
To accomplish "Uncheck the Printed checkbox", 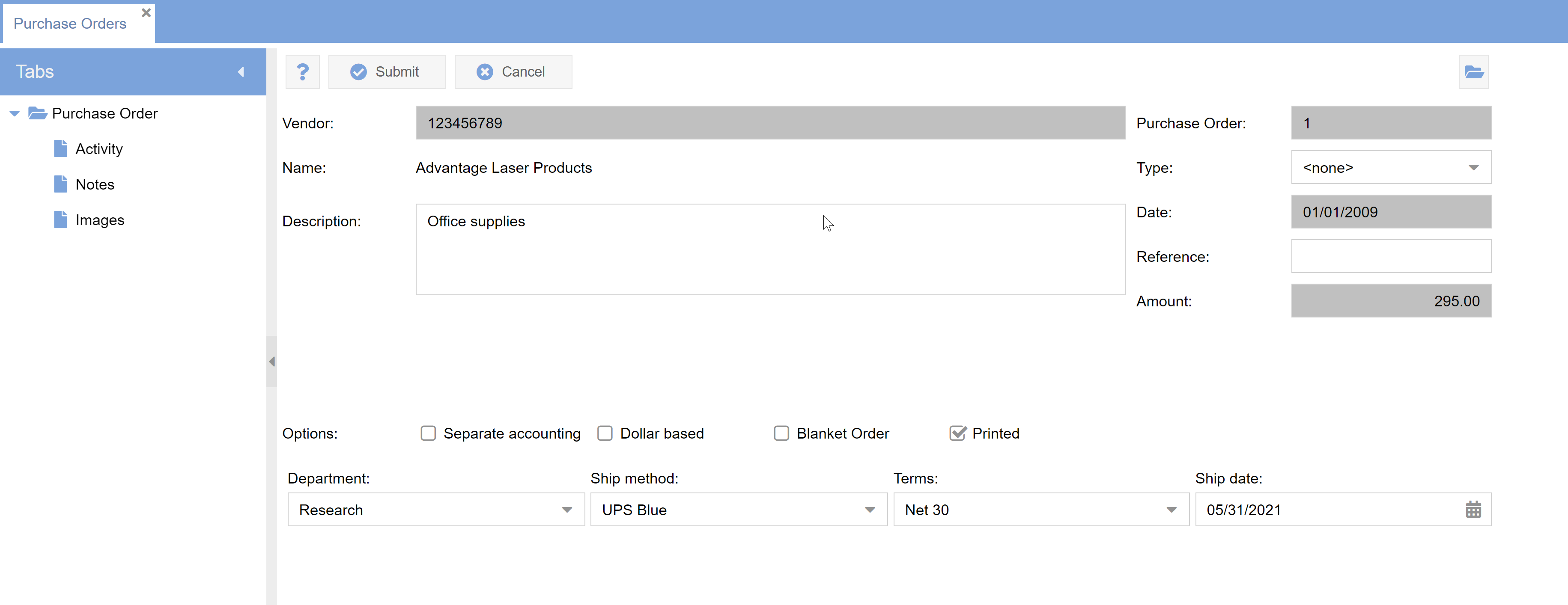I will [x=957, y=433].
